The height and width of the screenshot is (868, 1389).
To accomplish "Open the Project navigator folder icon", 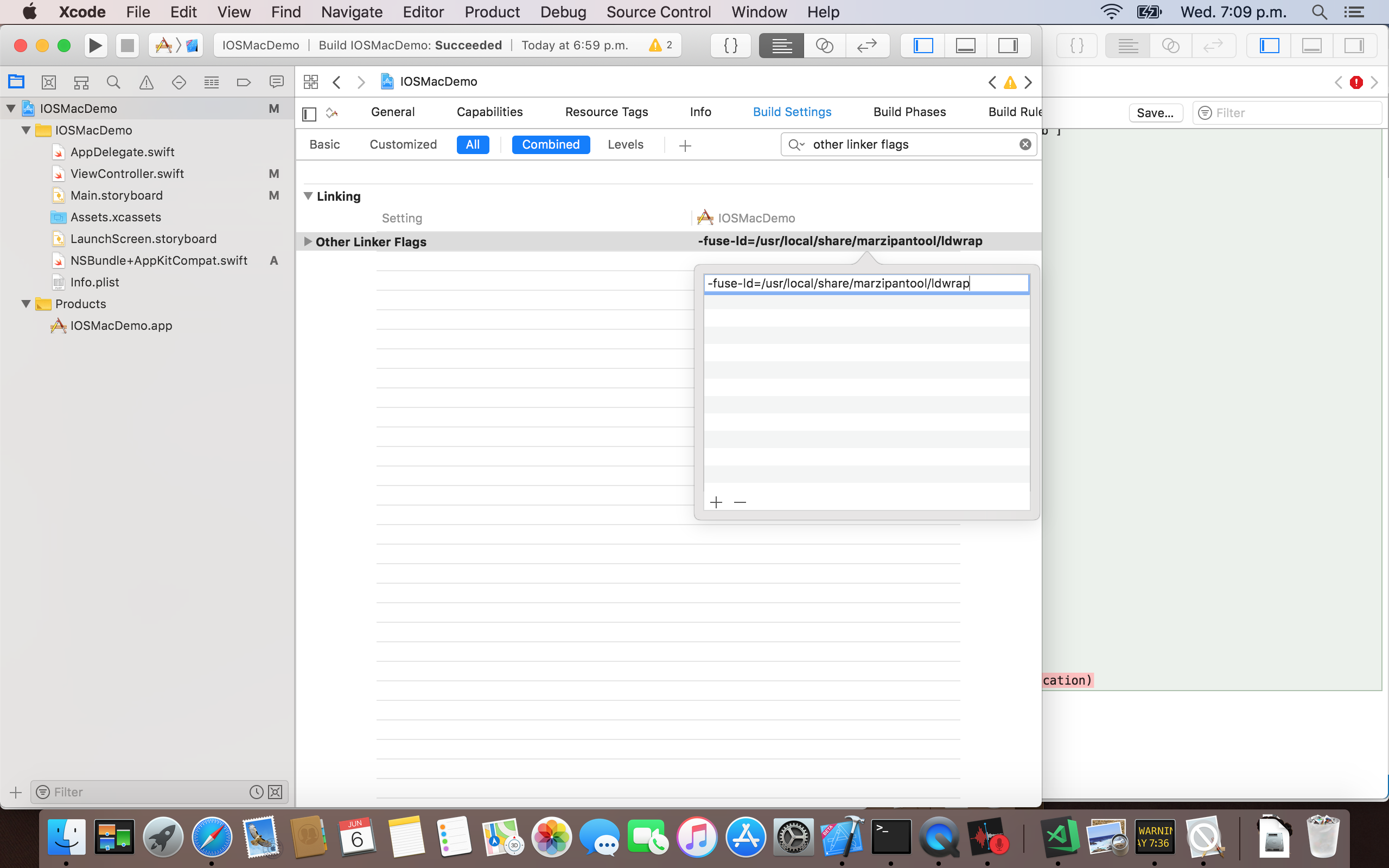I will [16, 82].
